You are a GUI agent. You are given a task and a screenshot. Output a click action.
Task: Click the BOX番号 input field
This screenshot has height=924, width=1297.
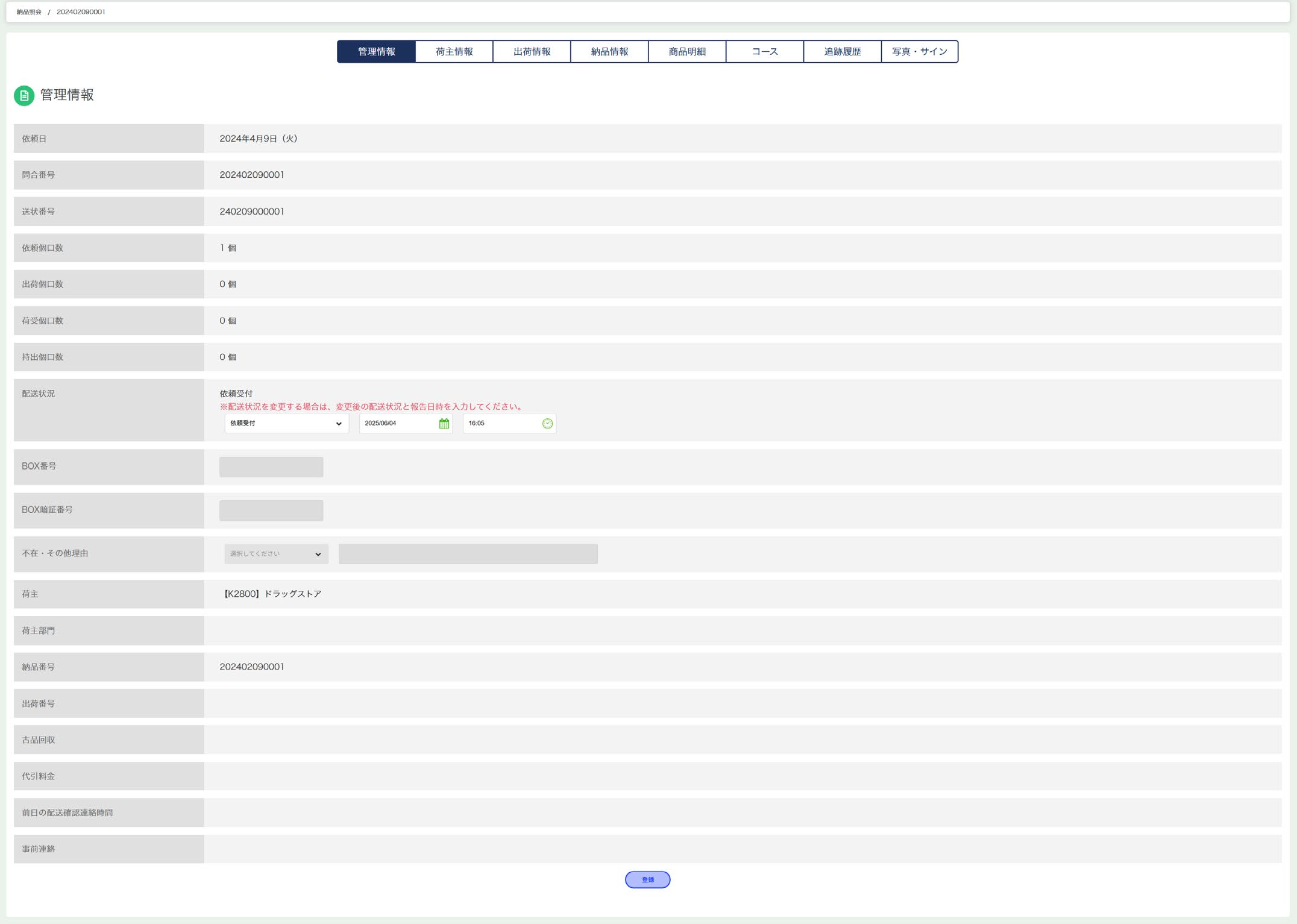[x=271, y=467]
